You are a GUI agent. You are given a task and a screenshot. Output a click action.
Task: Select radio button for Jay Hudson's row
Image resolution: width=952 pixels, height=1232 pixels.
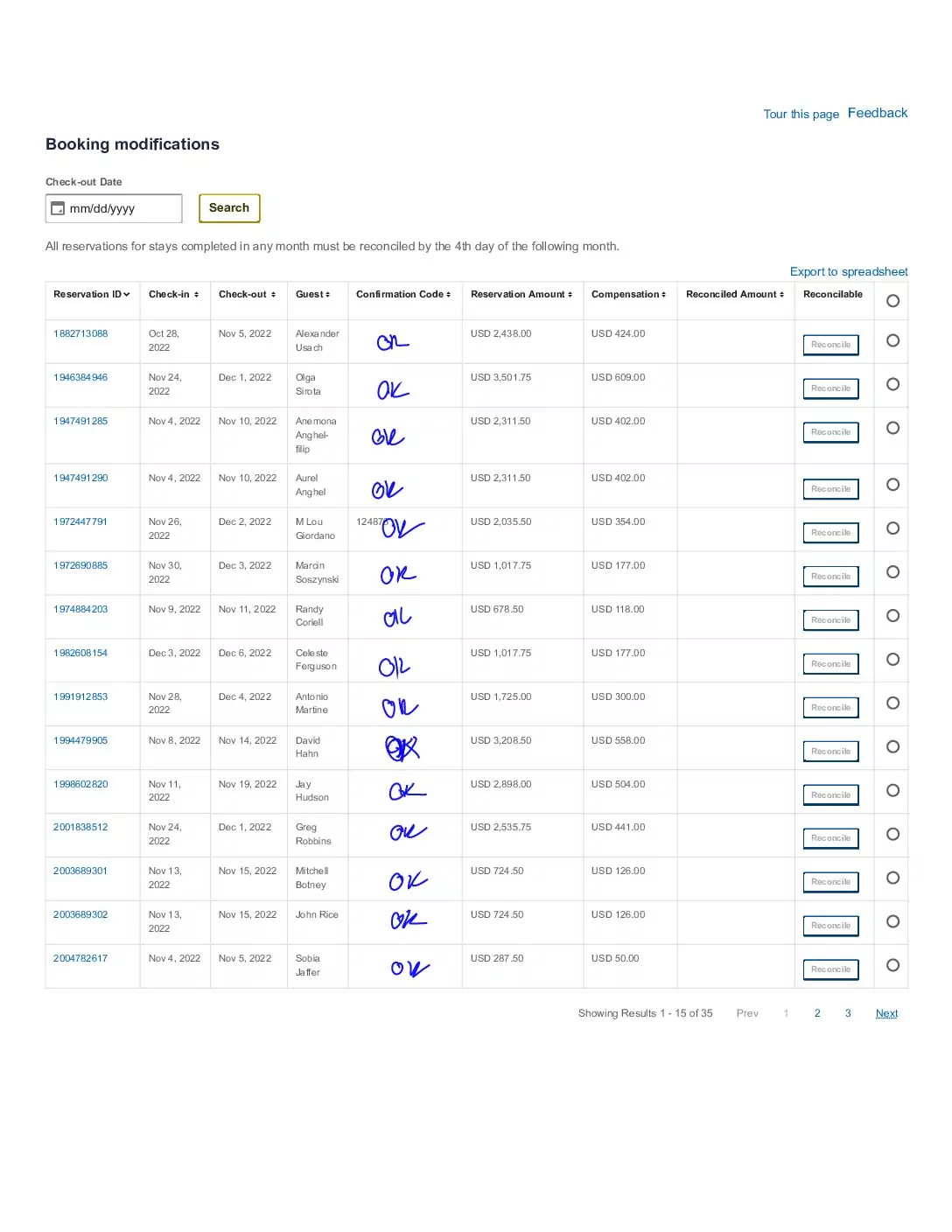click(892, 790)
